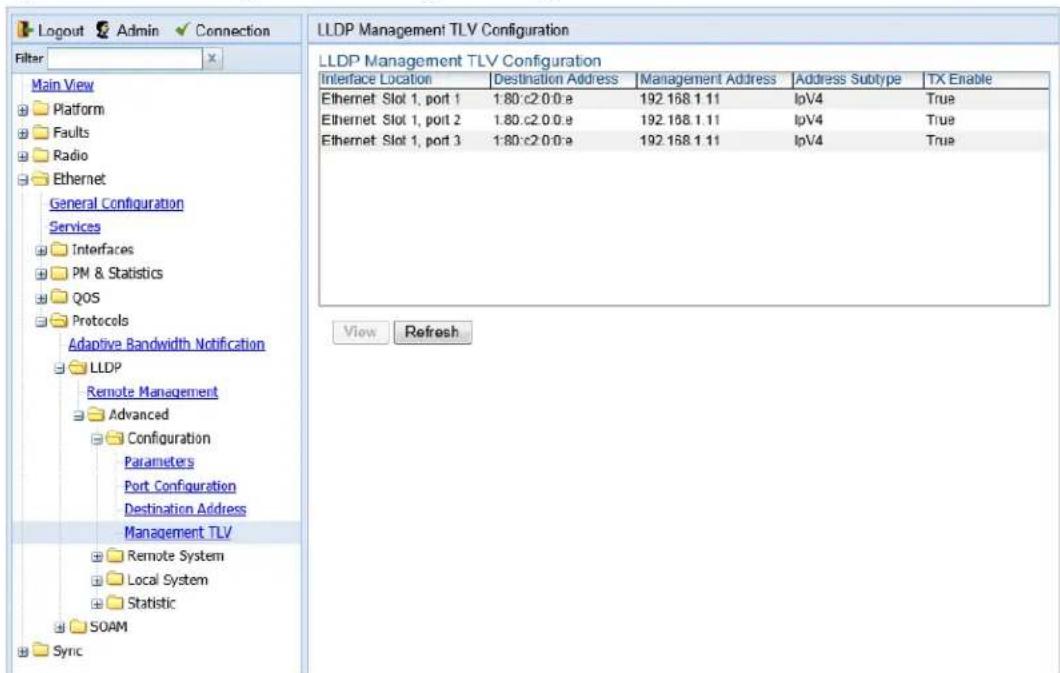The width and height of the screenshot is (1060, 673).
Task: Expand the Sync tree node
Action: (x=23, y=651)
